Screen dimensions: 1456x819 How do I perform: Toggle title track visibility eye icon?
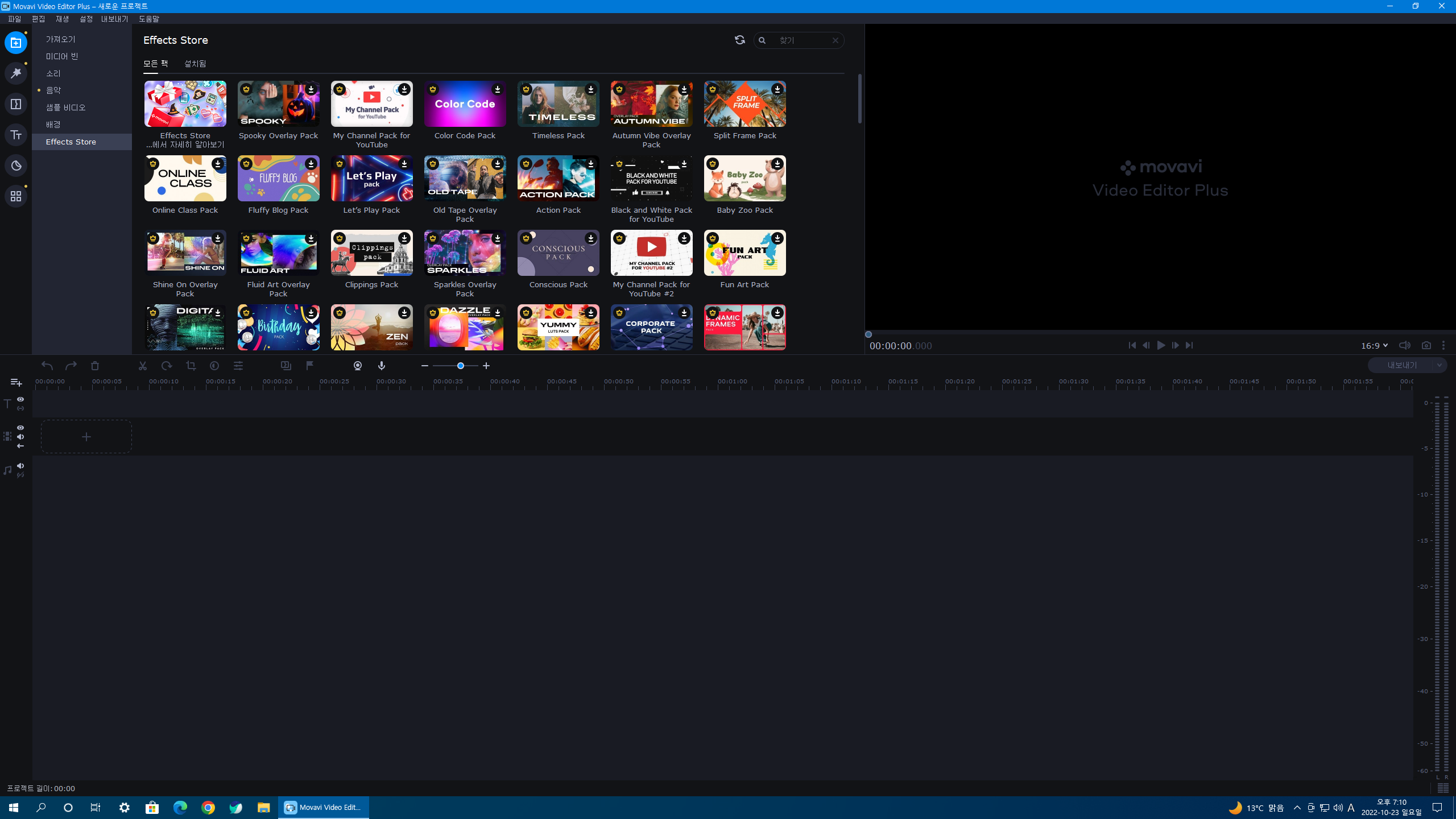click(x=20, y=399)
